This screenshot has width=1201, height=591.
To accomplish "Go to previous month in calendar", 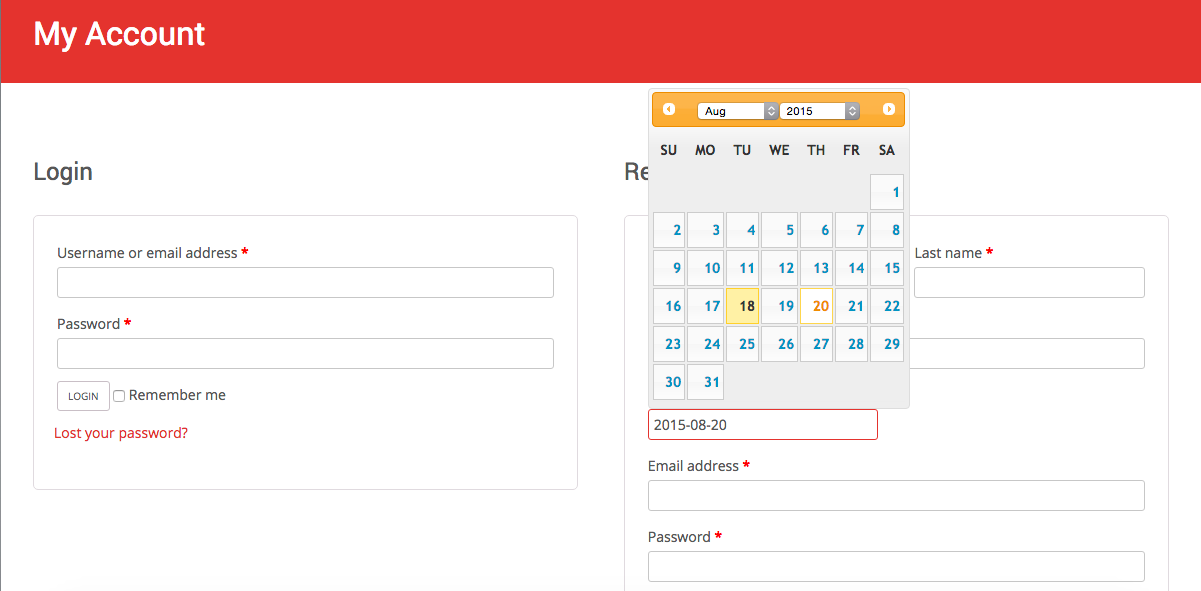I will (x=669, y=109).
